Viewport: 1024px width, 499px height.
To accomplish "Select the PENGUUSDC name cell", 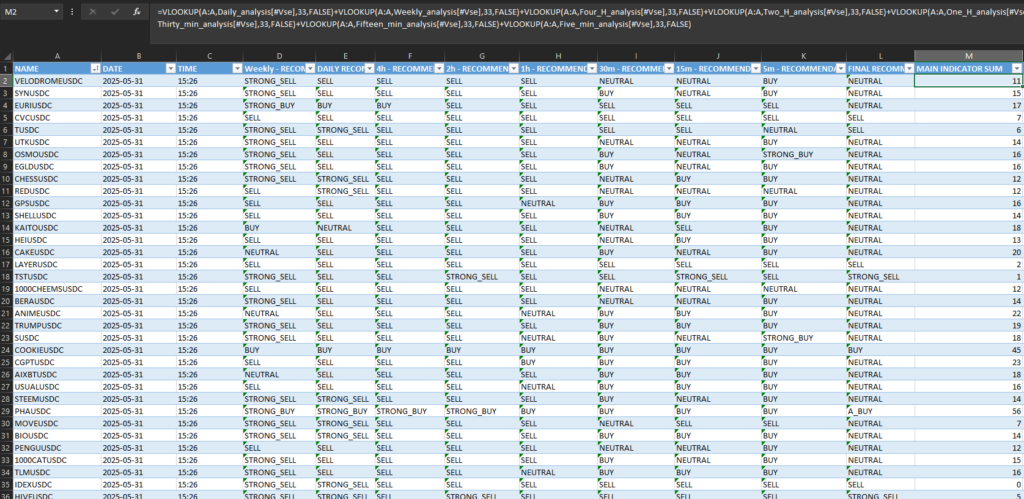I will (57, 448).
